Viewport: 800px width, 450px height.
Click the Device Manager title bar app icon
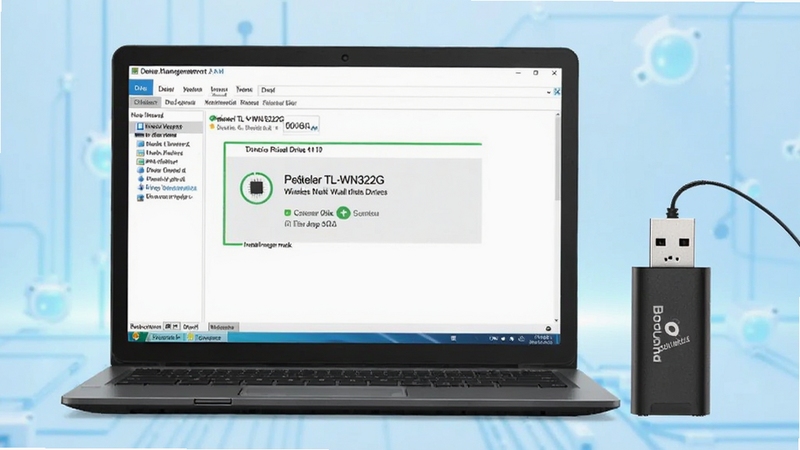(x=135, y=71)
